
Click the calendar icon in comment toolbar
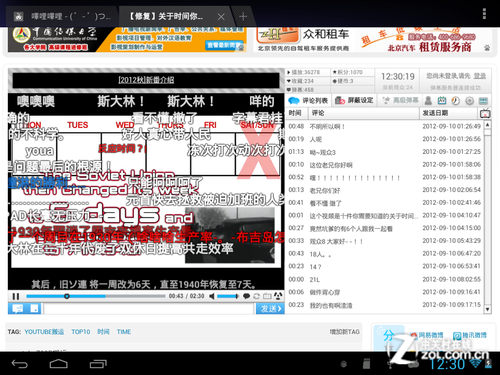tap(442, 100)
